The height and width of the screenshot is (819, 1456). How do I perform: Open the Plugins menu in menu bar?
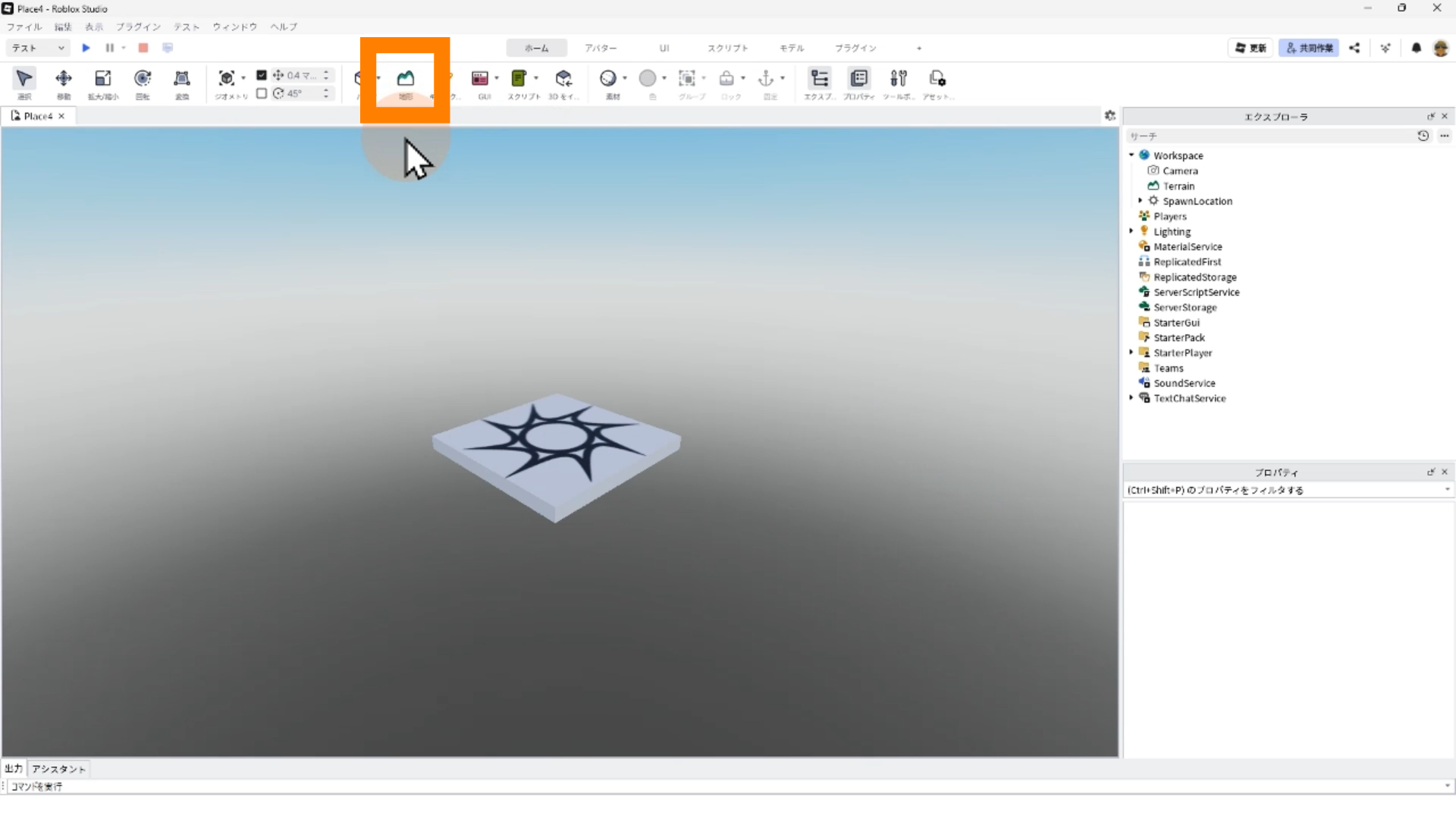[138, 27]
